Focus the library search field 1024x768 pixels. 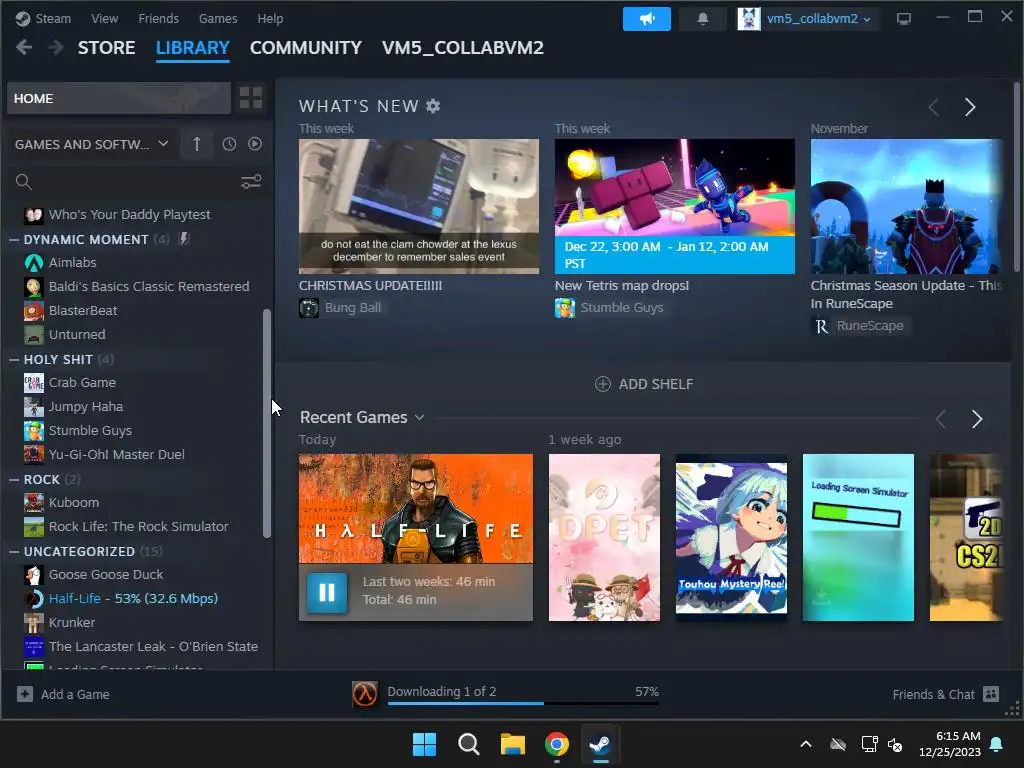pos(131,182)
